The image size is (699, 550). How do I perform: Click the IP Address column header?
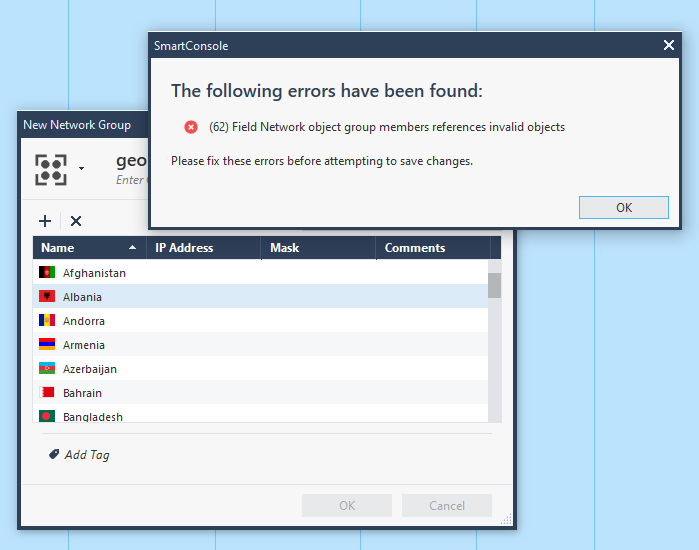pos(203,248)
